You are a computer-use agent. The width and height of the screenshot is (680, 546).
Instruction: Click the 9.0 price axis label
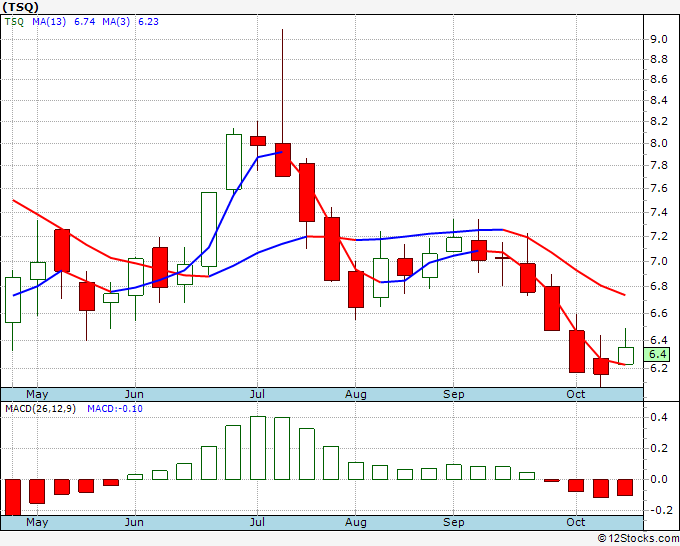[658, 39]
